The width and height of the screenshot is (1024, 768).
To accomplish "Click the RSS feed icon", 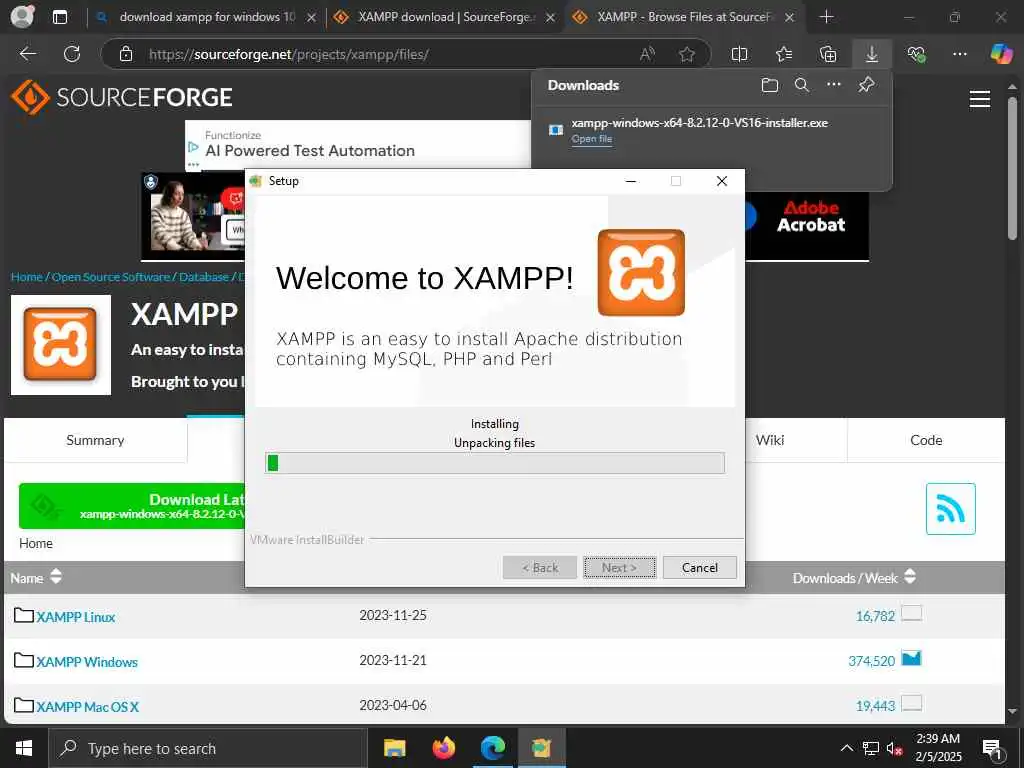I will tap(950, 509).
